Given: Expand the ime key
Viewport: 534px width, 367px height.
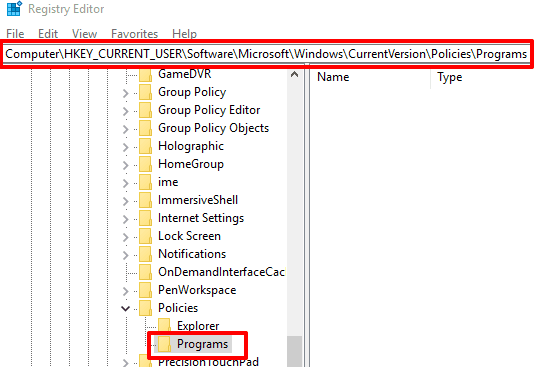Looking at the screenshot, I should pyautogui.click(x=126, y=183).
